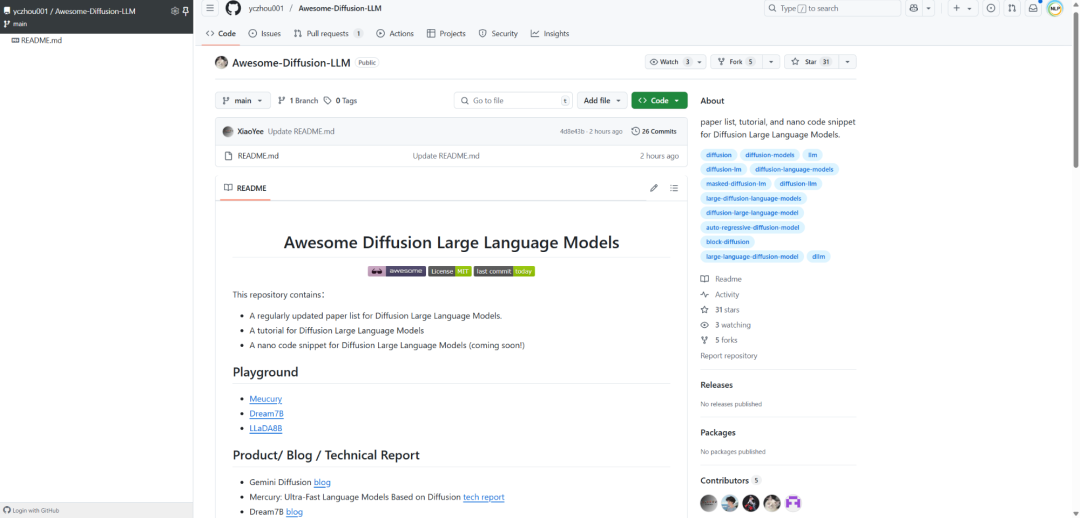Open the main branch selector
The image size is (1080, 518).
click(242, 101)
